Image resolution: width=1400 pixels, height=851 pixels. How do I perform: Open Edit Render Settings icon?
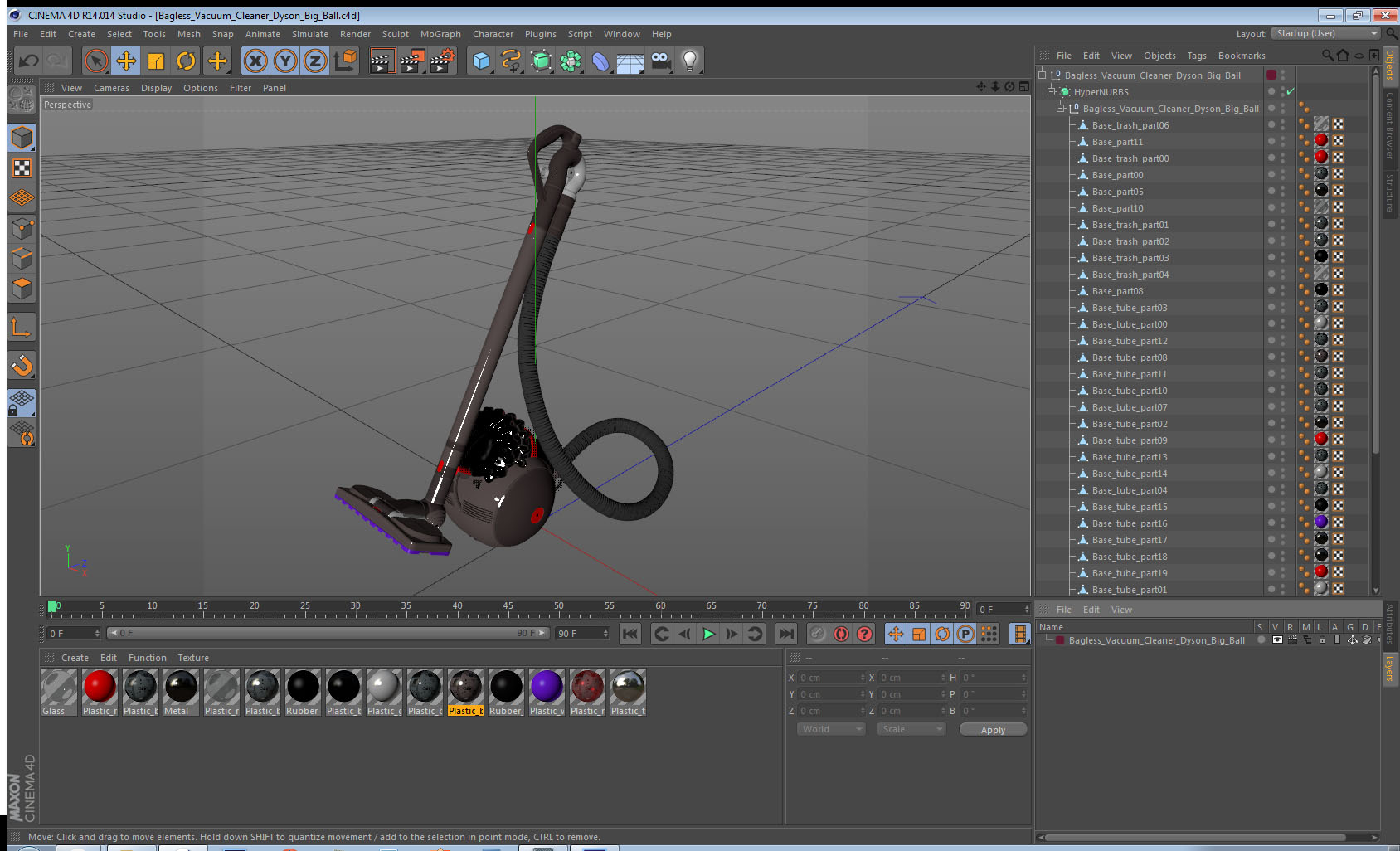point(443,61)
